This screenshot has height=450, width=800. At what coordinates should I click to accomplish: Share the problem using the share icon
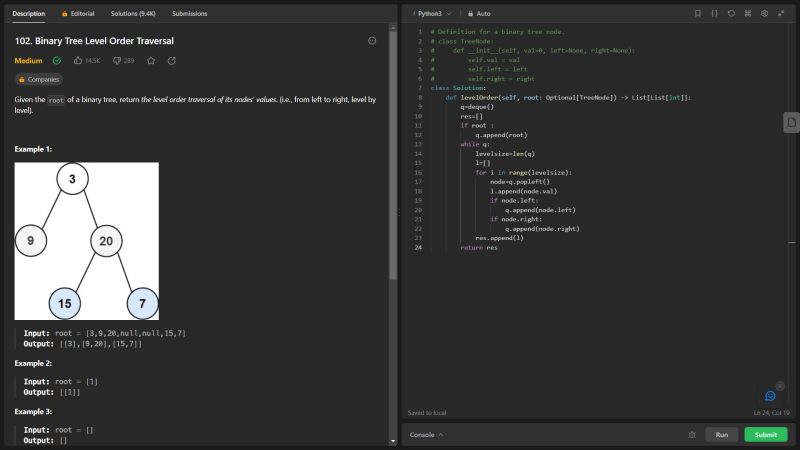pos(172,61)
